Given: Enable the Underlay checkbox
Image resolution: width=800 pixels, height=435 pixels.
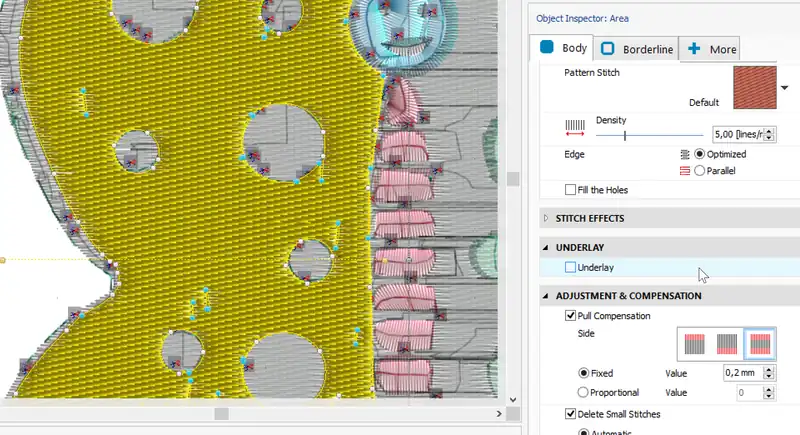Looking at the screenshot, I should (570, 267).
